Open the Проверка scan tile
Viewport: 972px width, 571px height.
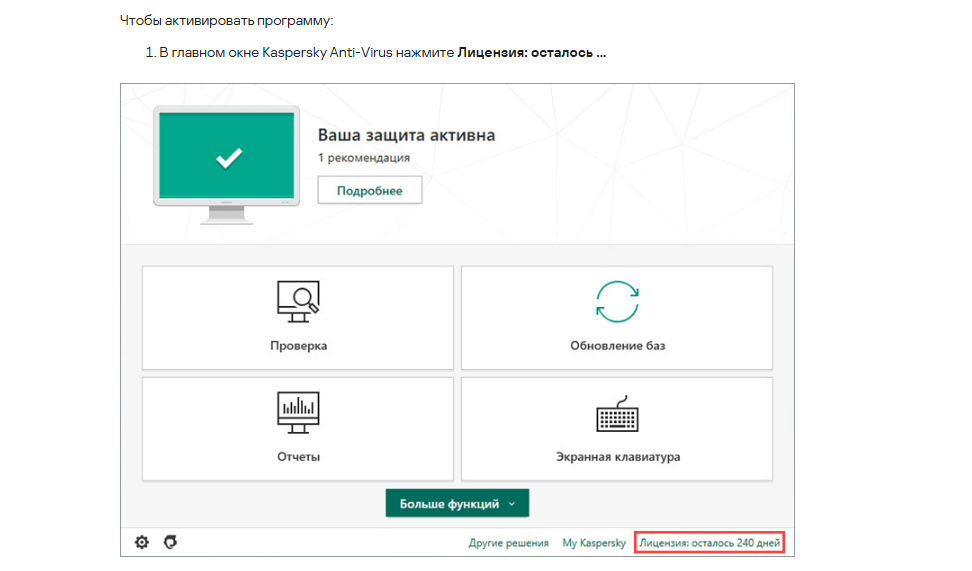pyautogui.click(x=298, y=318)
